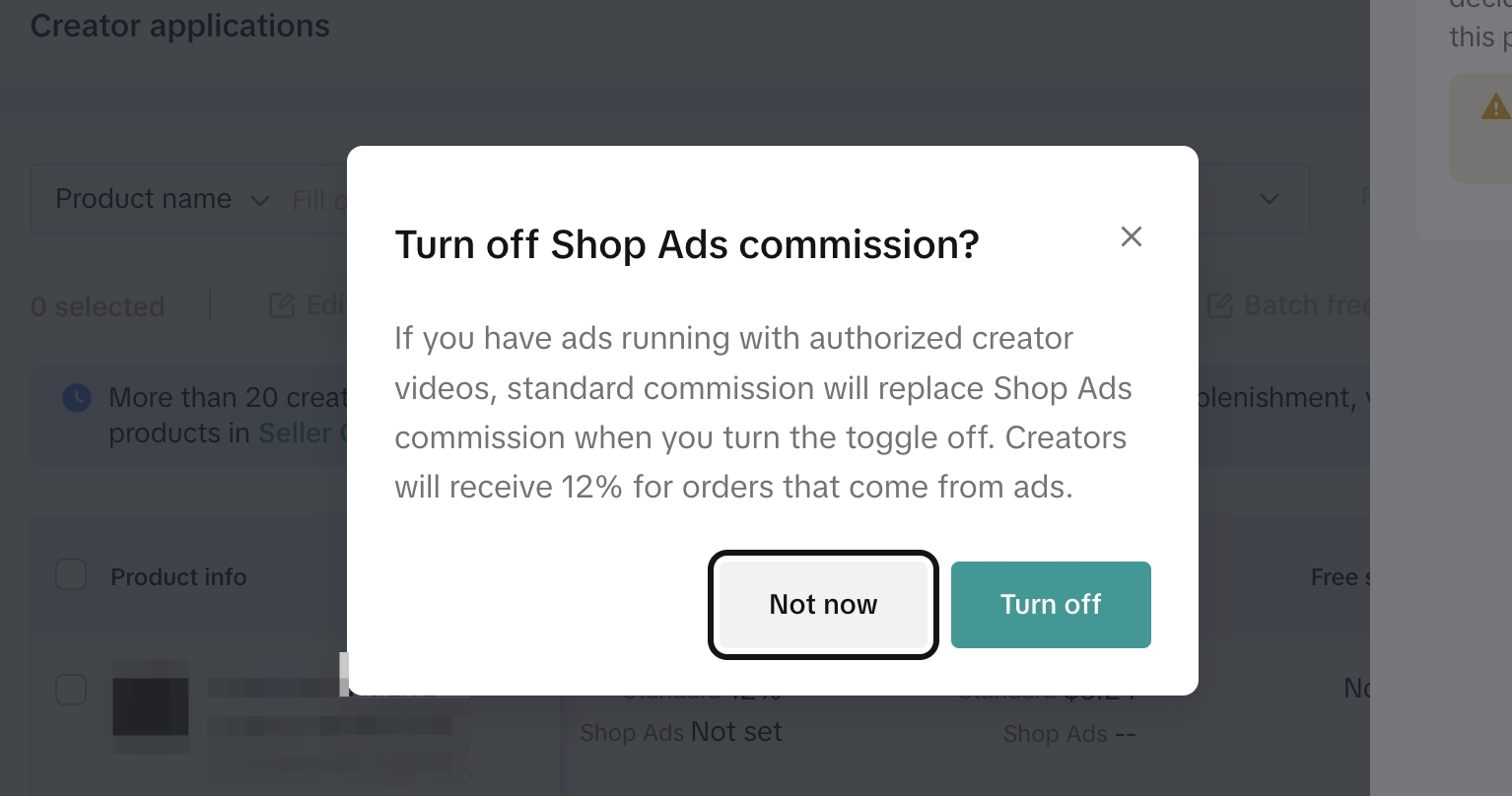
Task: Check the first product row checkbox
Action: pos(71,689)
